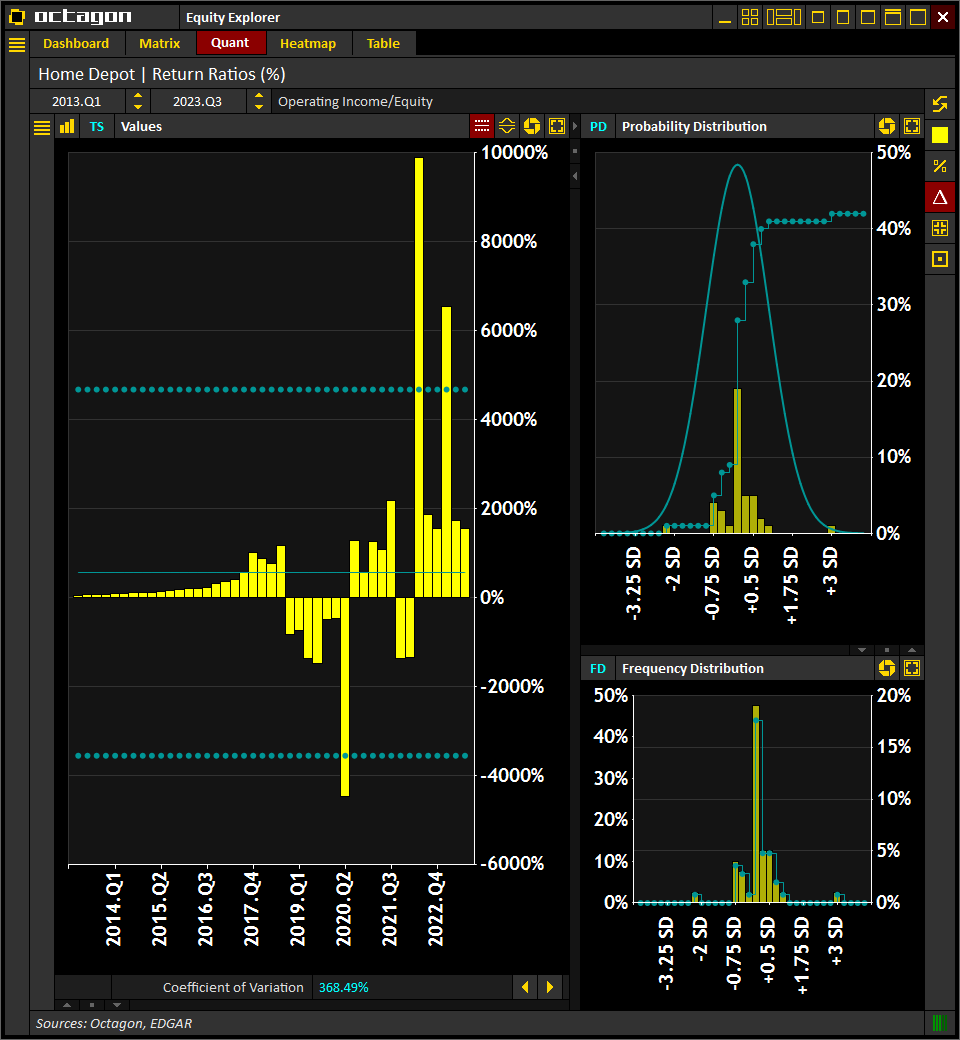Image resolution: width=960 pixels, height=1040 pixels.
Task: Click the 2023.Q3 end period field
Action: 198,101
